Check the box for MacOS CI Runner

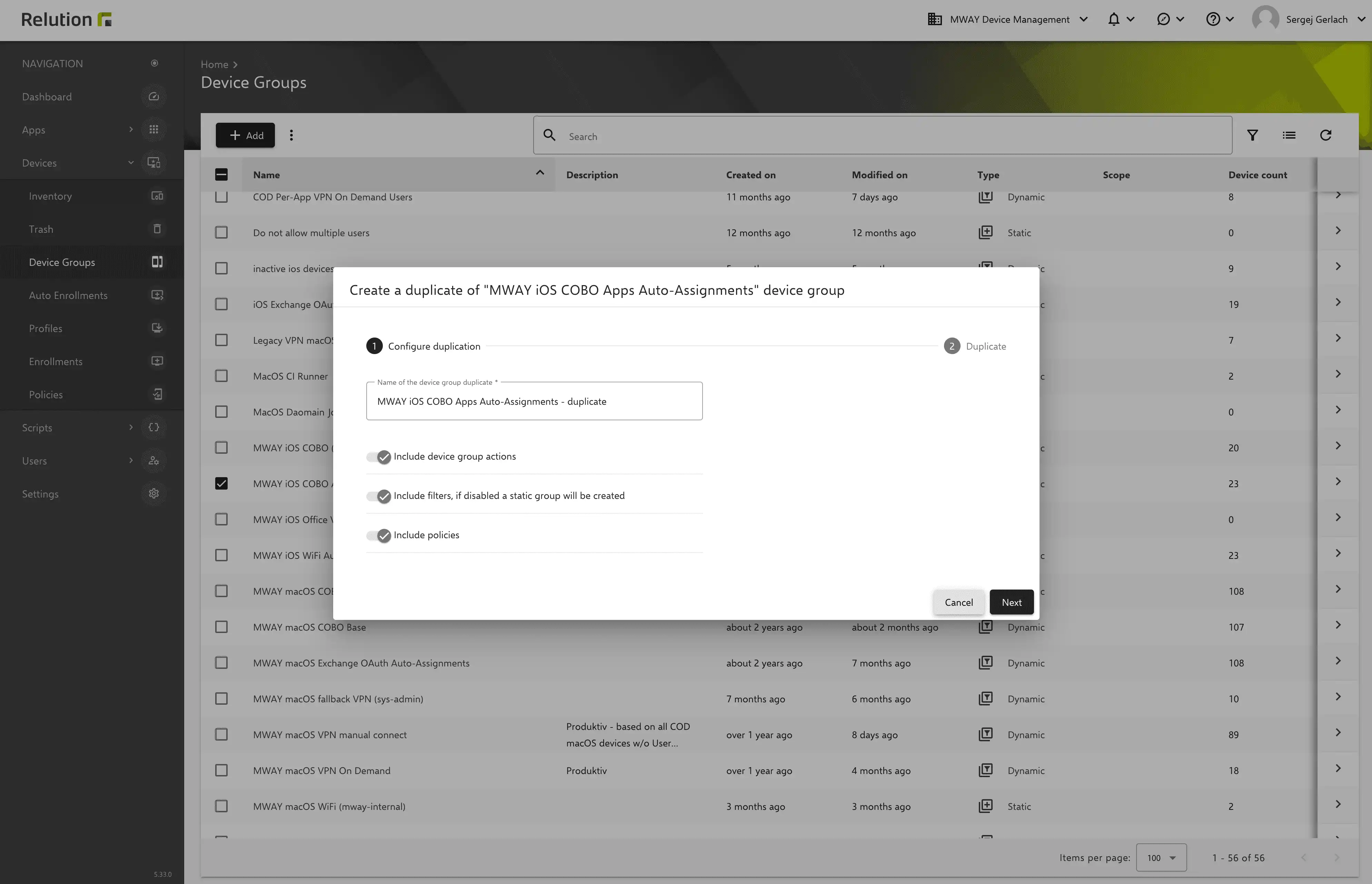pos(221,376)
